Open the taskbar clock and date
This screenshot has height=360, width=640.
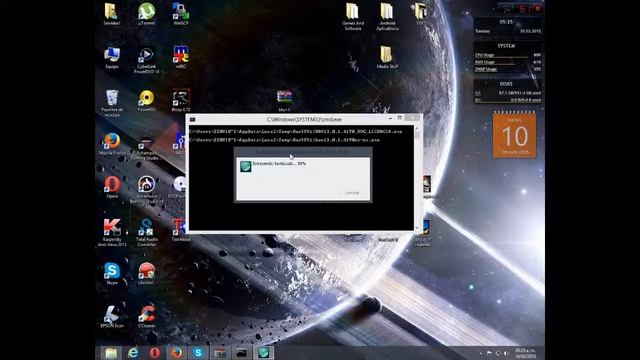[x=525, y=353]
